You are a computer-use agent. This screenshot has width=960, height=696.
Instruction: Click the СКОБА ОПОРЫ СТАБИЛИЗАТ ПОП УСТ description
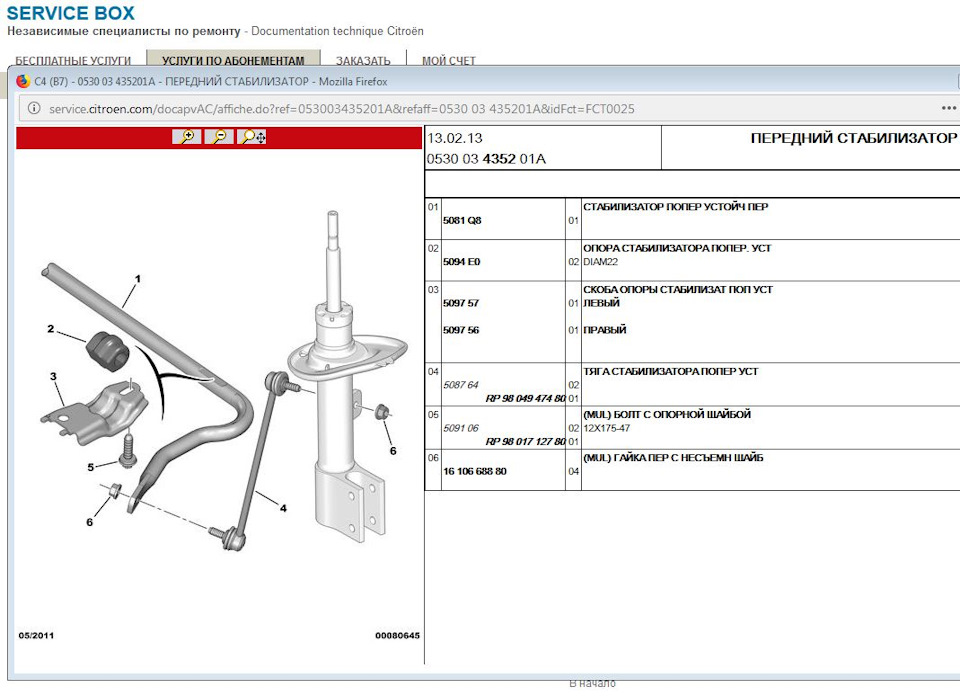point(678,289)
